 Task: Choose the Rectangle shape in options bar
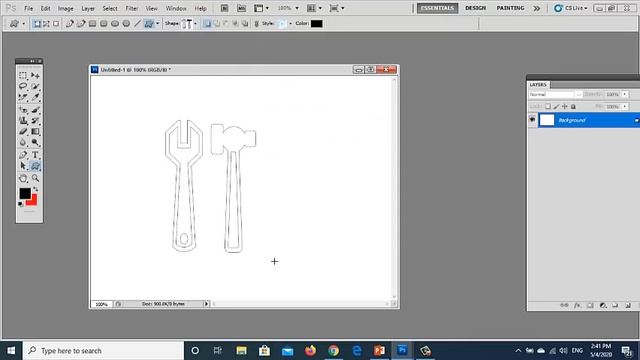[93, 24]
